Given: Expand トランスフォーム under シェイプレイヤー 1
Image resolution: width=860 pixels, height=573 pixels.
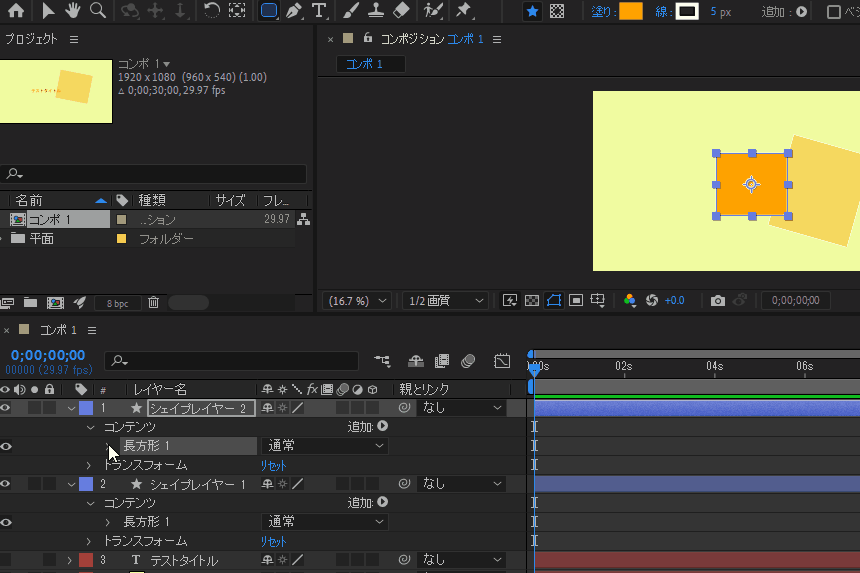Looking at the screenshot, I should [x=89, y=542].
